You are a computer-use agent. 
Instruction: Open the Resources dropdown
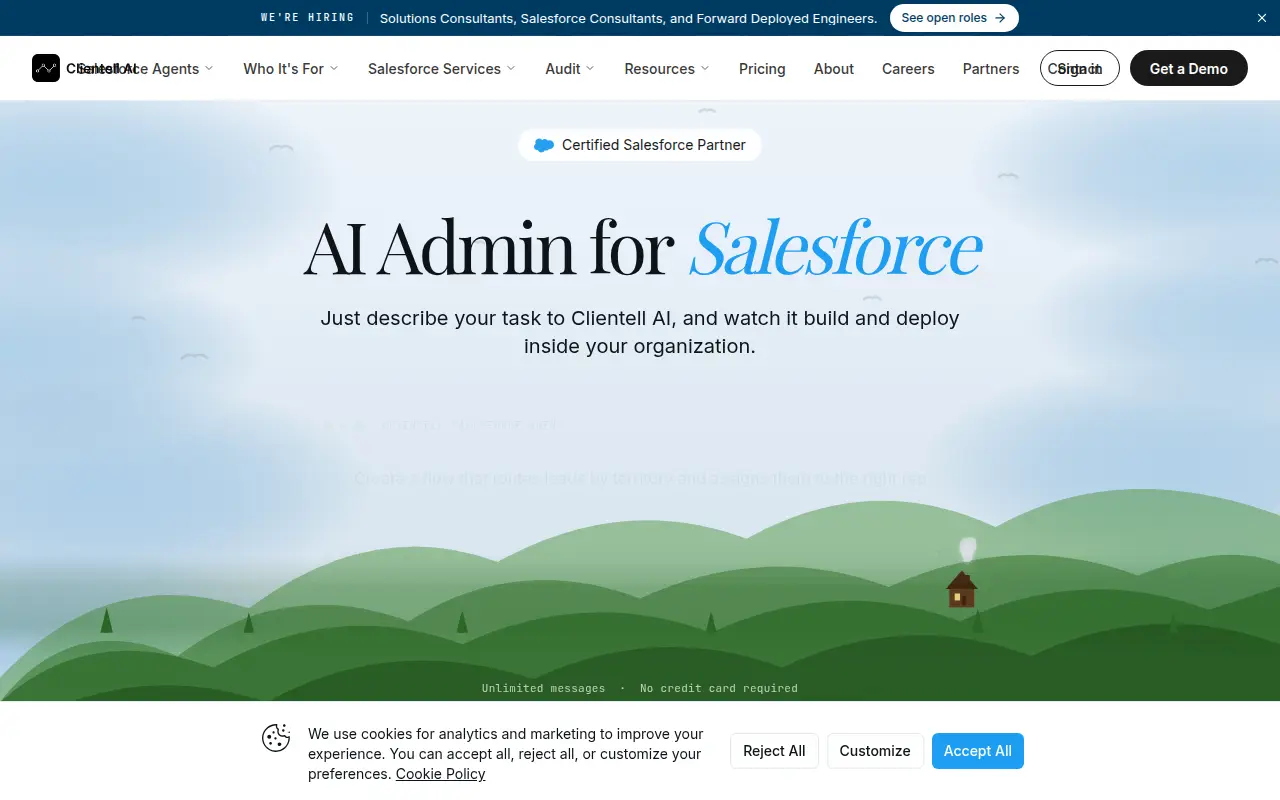point(667,68)
